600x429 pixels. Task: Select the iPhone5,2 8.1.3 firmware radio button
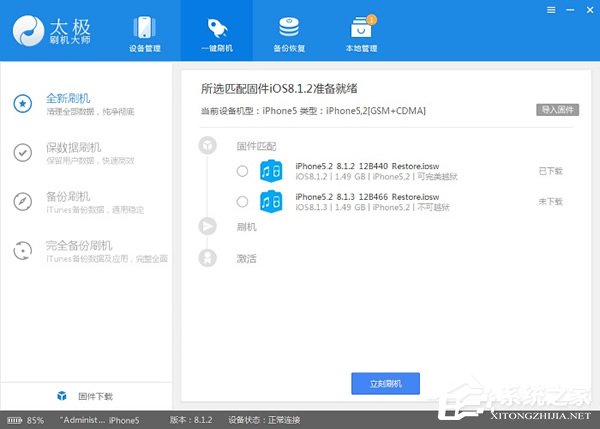tap(242, 202)
